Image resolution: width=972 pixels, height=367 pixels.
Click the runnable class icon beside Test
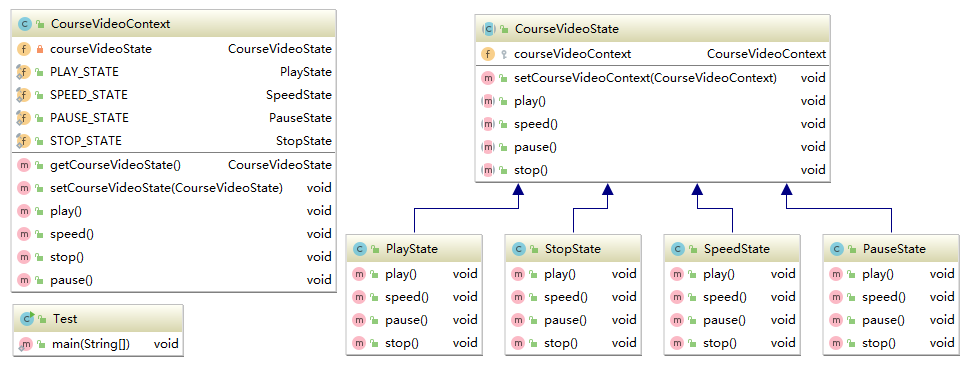[27, 319]
